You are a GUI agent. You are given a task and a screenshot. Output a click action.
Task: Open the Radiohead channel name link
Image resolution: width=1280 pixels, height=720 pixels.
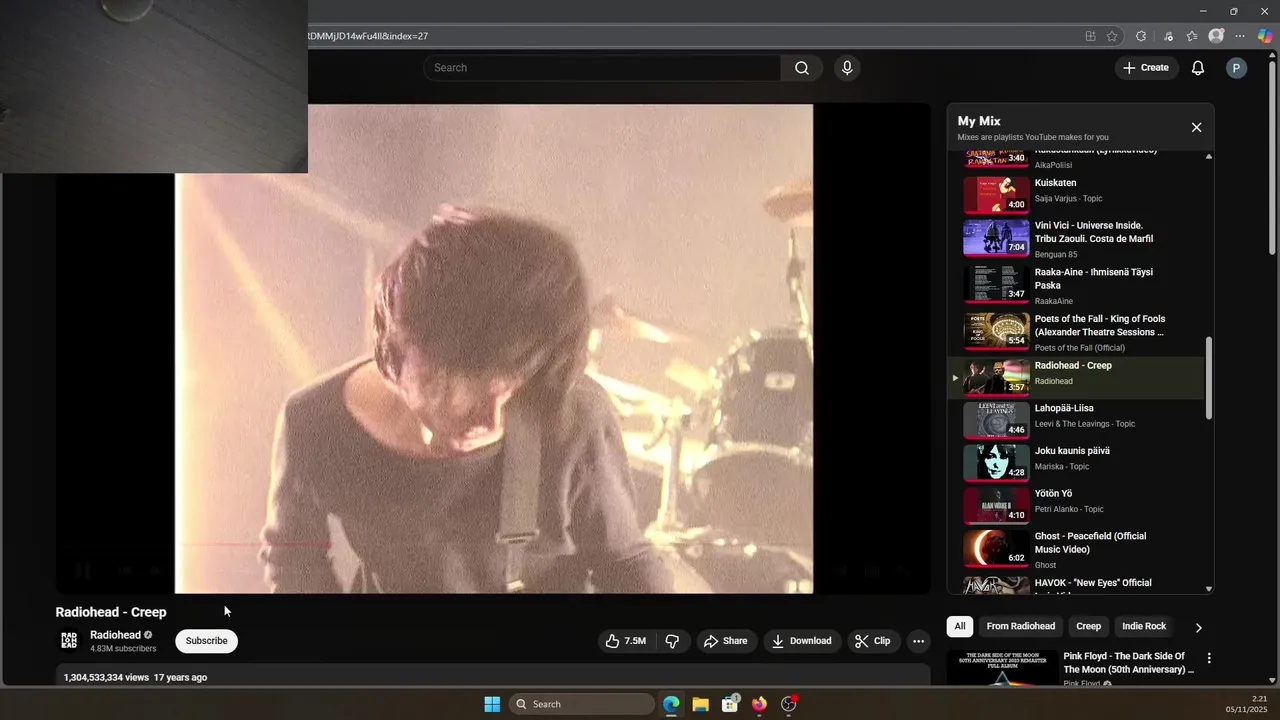tap(115, 635)
